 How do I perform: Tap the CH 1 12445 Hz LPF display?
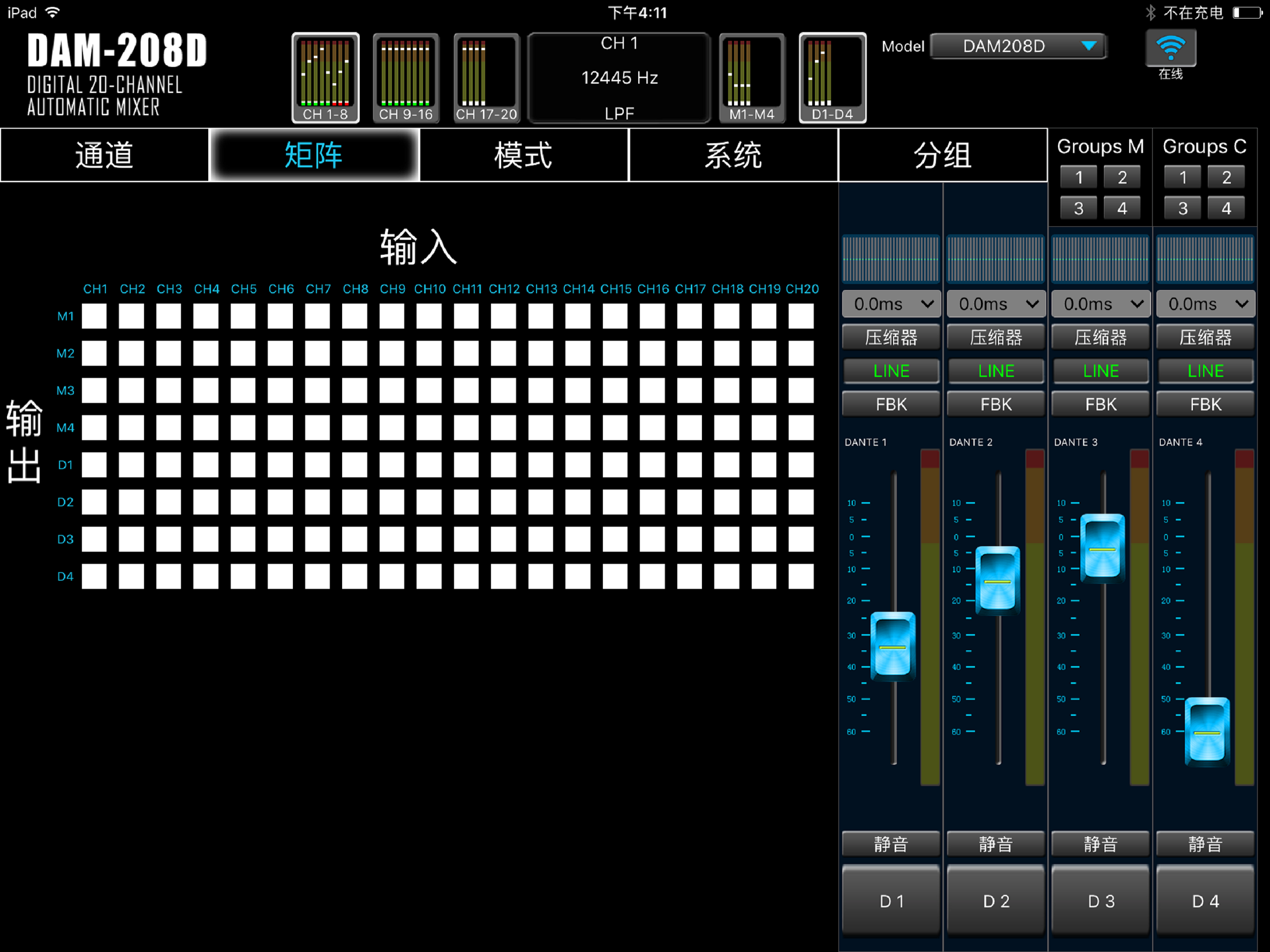click(619, 78)
